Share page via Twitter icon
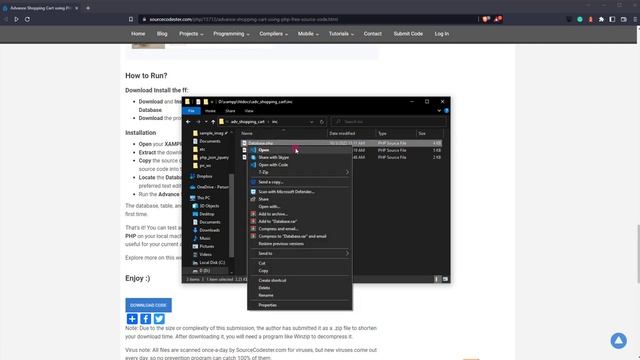This screenshot has width=640, height=360. tap(159, 319)
